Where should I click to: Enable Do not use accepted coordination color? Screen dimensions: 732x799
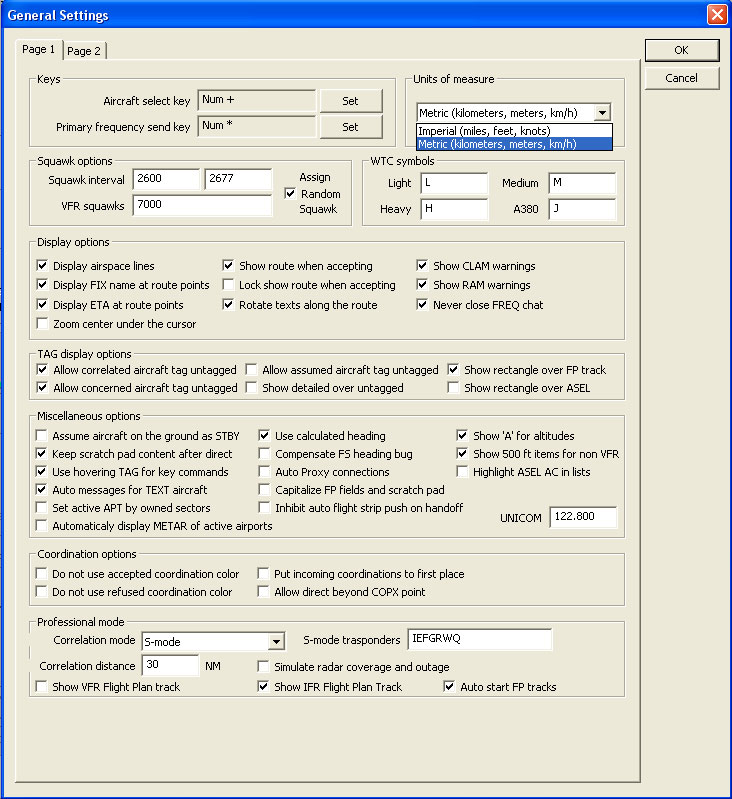(x=41, y=574)
